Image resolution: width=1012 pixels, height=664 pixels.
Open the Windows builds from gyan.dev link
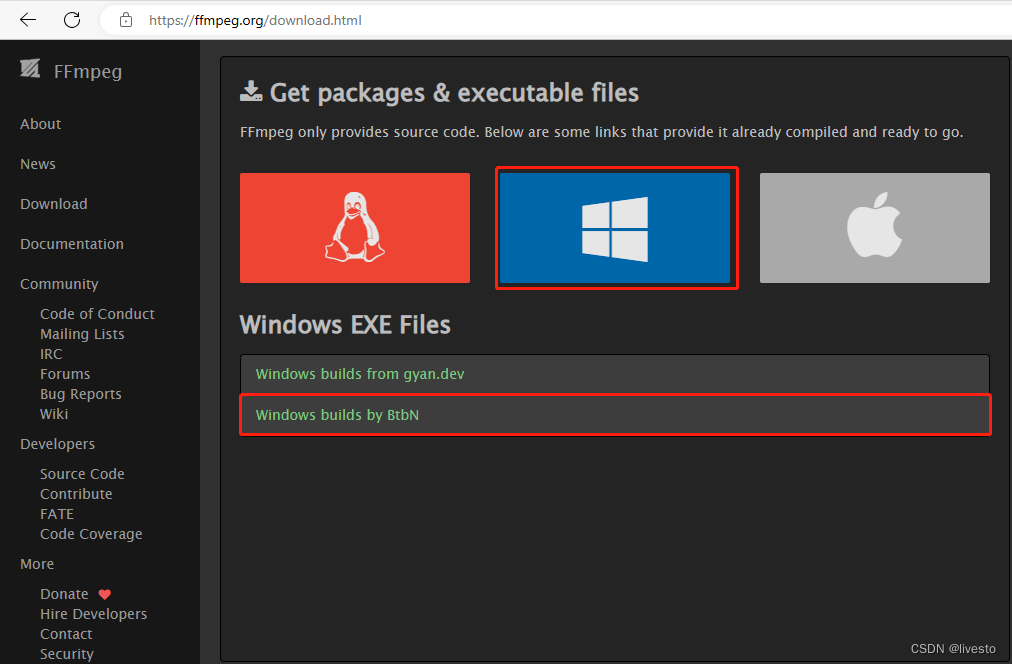359,373
